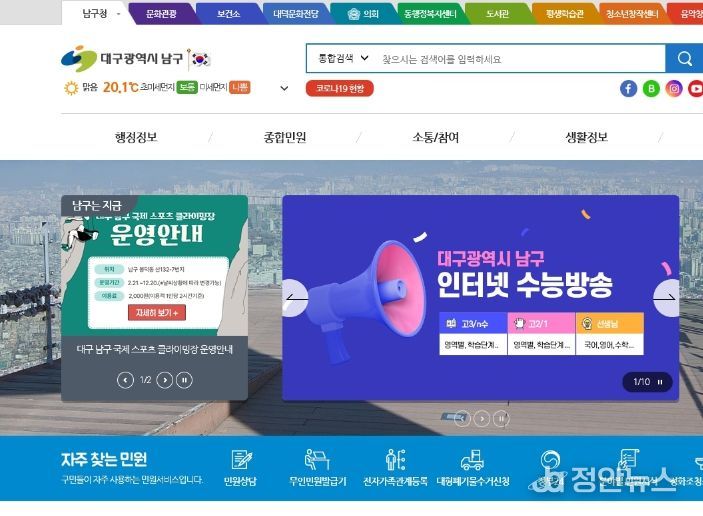Pause the 남구는 지금 news slider

click(x=184, y=380)
